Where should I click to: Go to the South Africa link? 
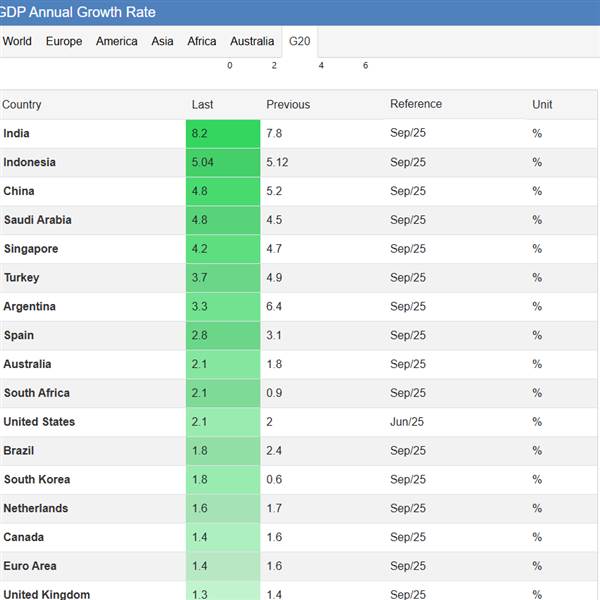tap(37, 393)
